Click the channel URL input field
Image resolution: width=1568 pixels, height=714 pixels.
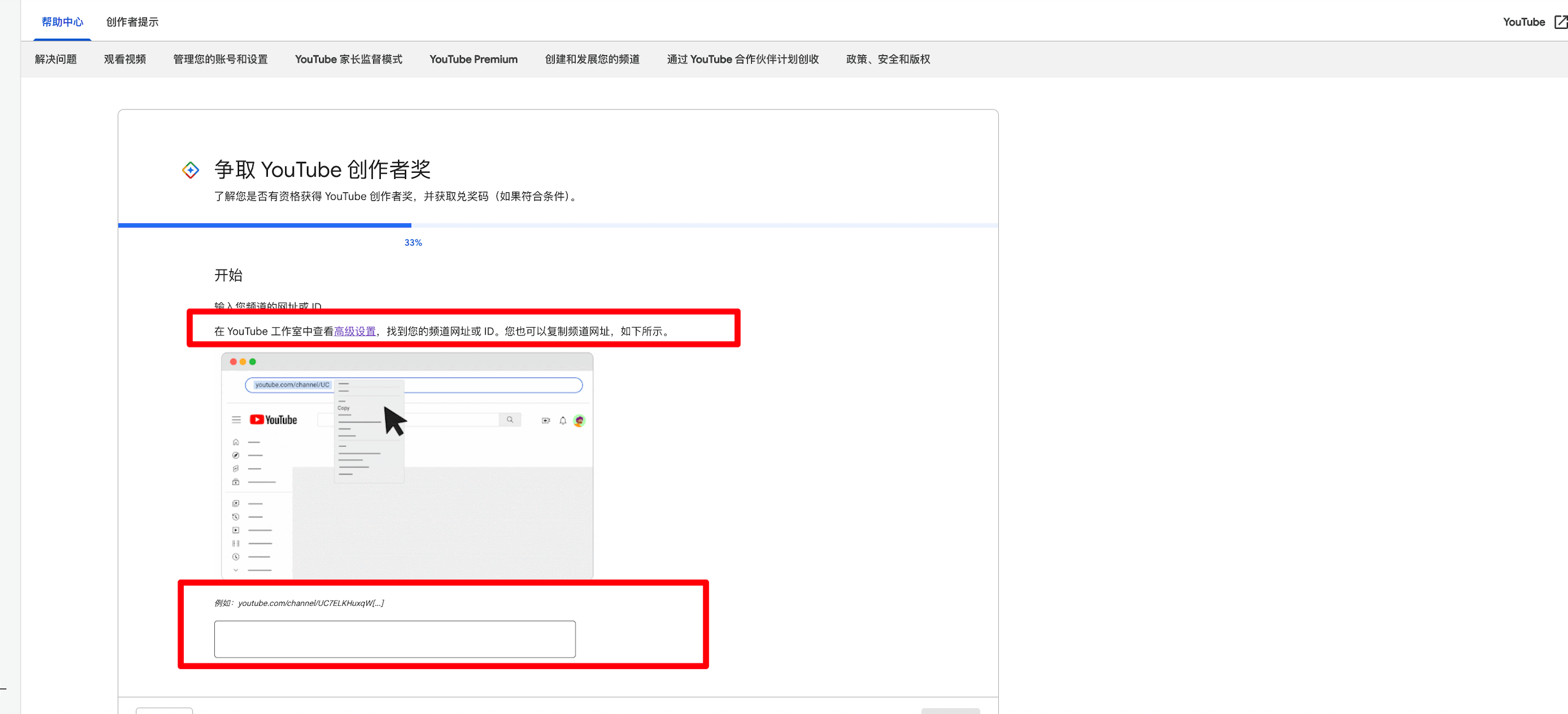(395, 639)
